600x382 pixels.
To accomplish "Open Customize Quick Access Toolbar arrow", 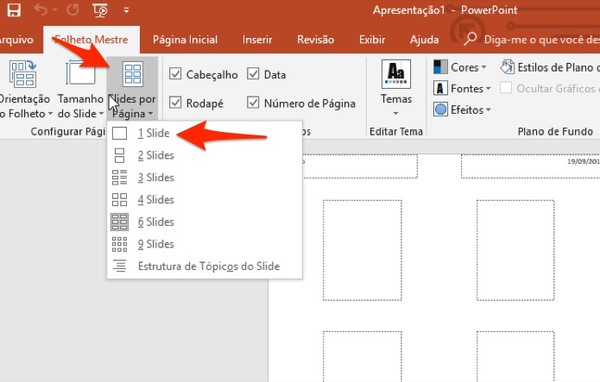I will tap(126, 10).
